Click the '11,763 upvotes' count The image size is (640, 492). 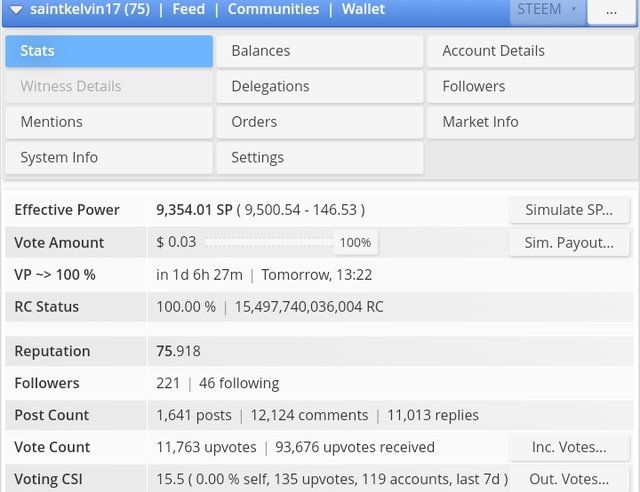tap(206, 447)
